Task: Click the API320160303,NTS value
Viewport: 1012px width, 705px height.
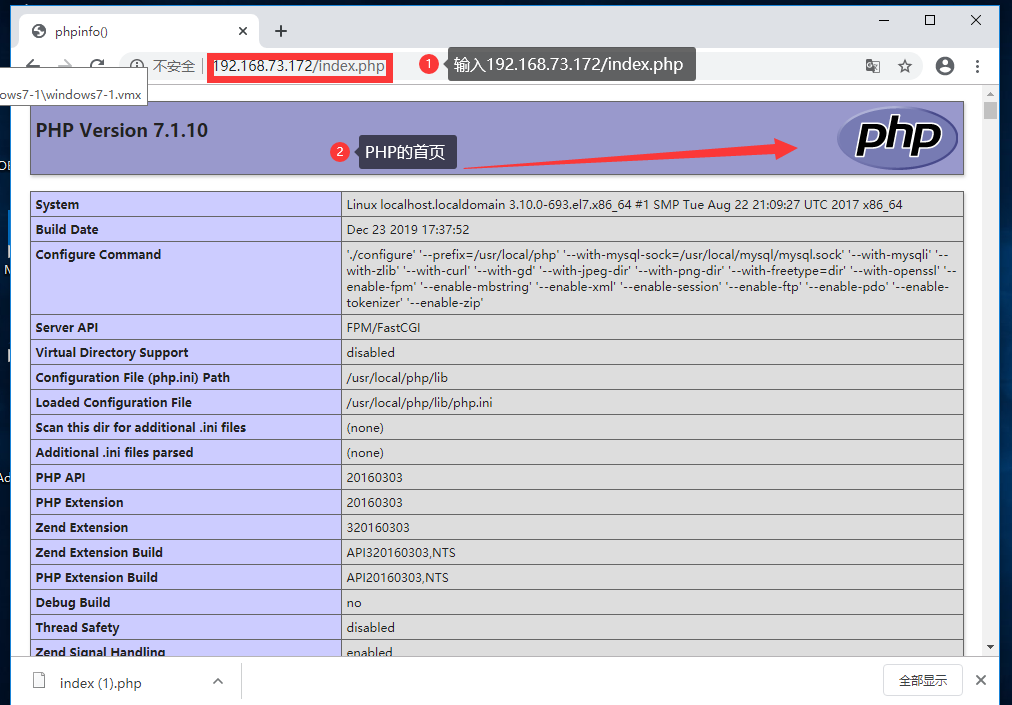Action: coord(401,553)
